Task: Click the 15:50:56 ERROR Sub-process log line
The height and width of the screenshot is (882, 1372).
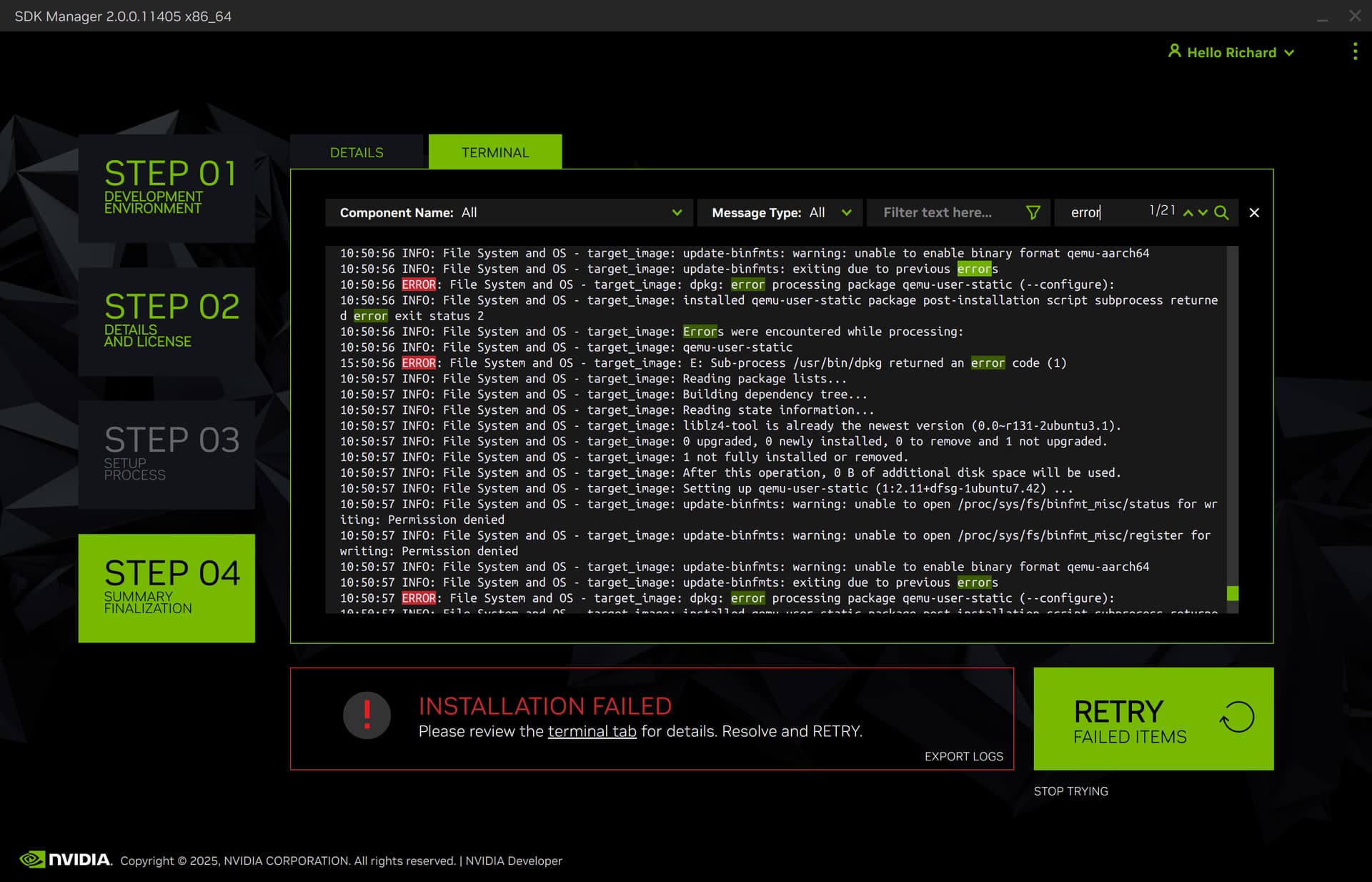Action: [703, 363]
